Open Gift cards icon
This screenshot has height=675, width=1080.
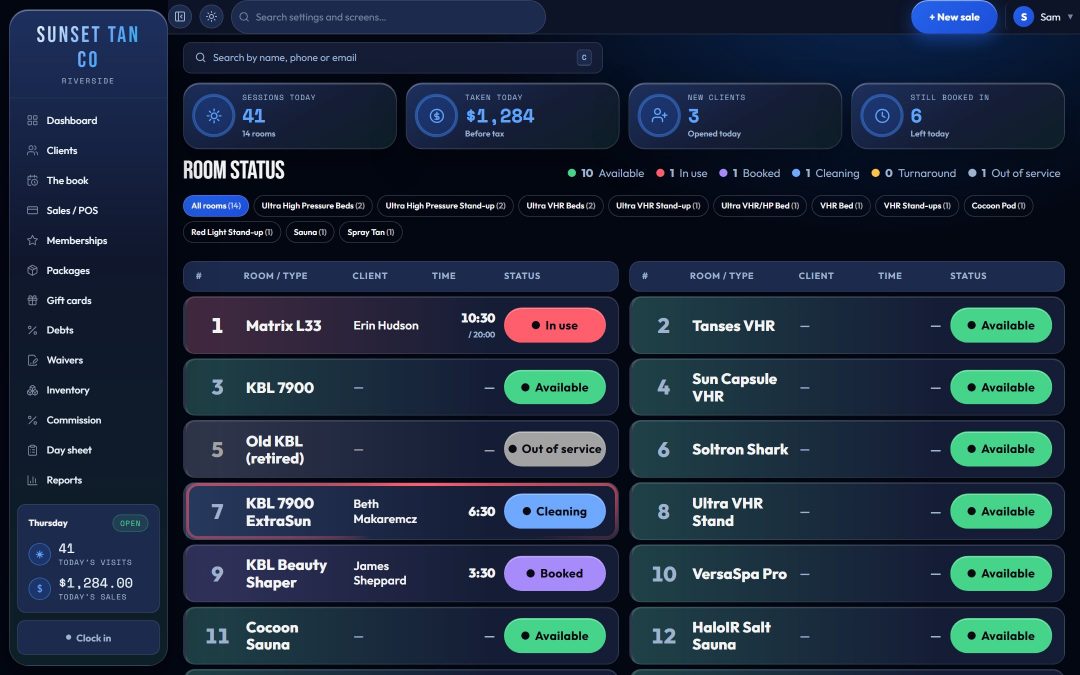coord(32,300)
